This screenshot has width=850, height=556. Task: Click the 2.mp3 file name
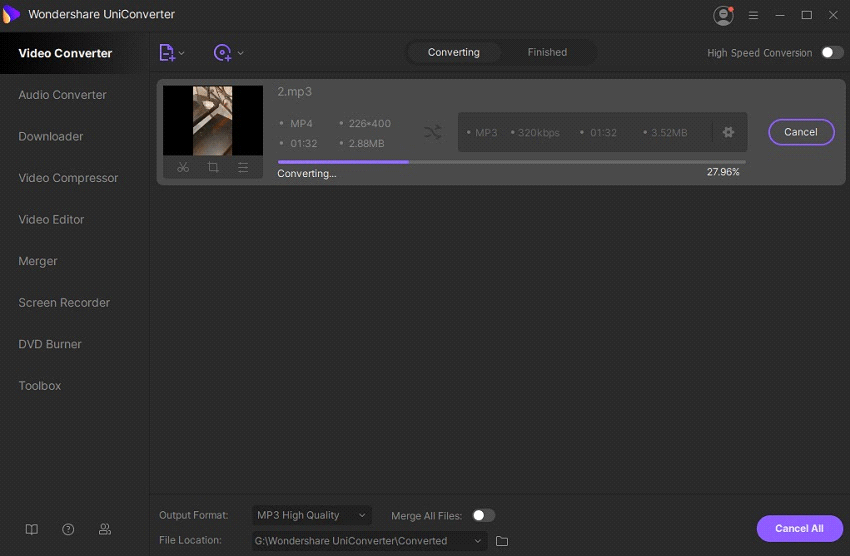pos(294,92)
